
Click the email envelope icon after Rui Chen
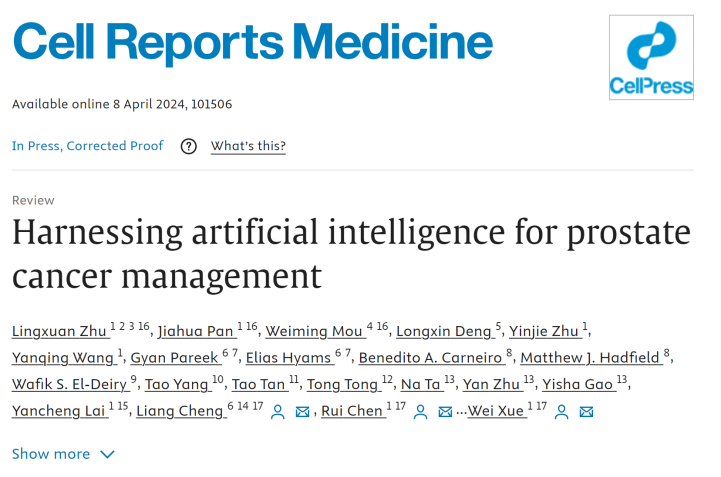click(445, 412)
